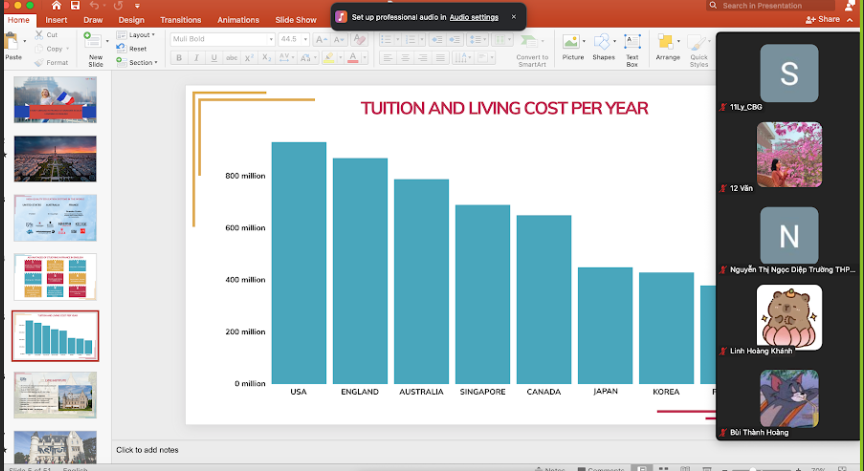864x471 pixels.
Task: Click the Share button
Action: 824,20
